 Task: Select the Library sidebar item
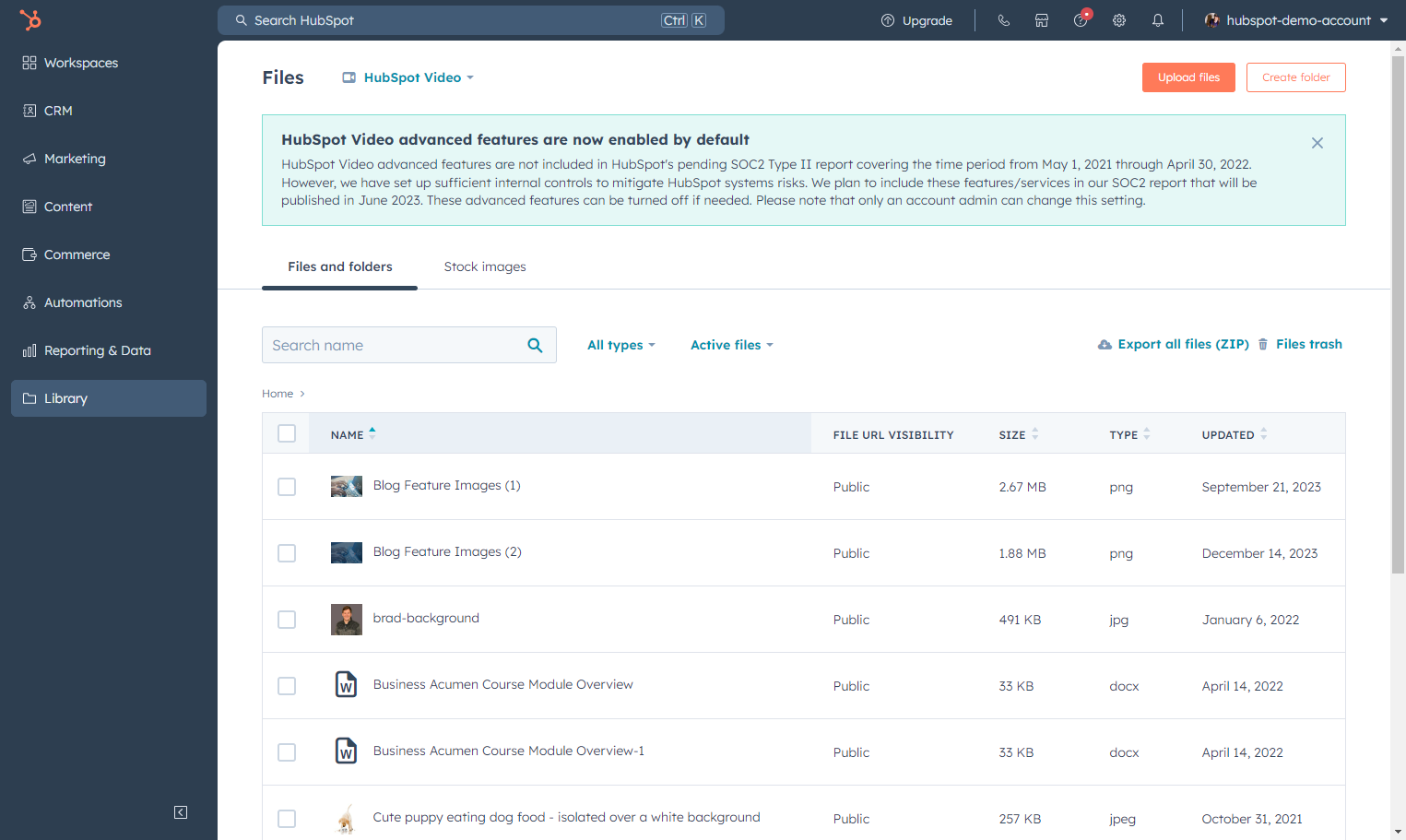[x=109, y=398]
